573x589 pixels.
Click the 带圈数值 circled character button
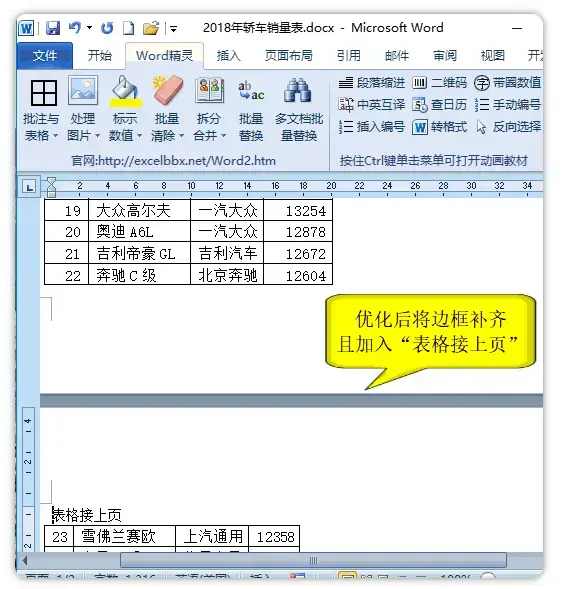(x=507, y=83)
